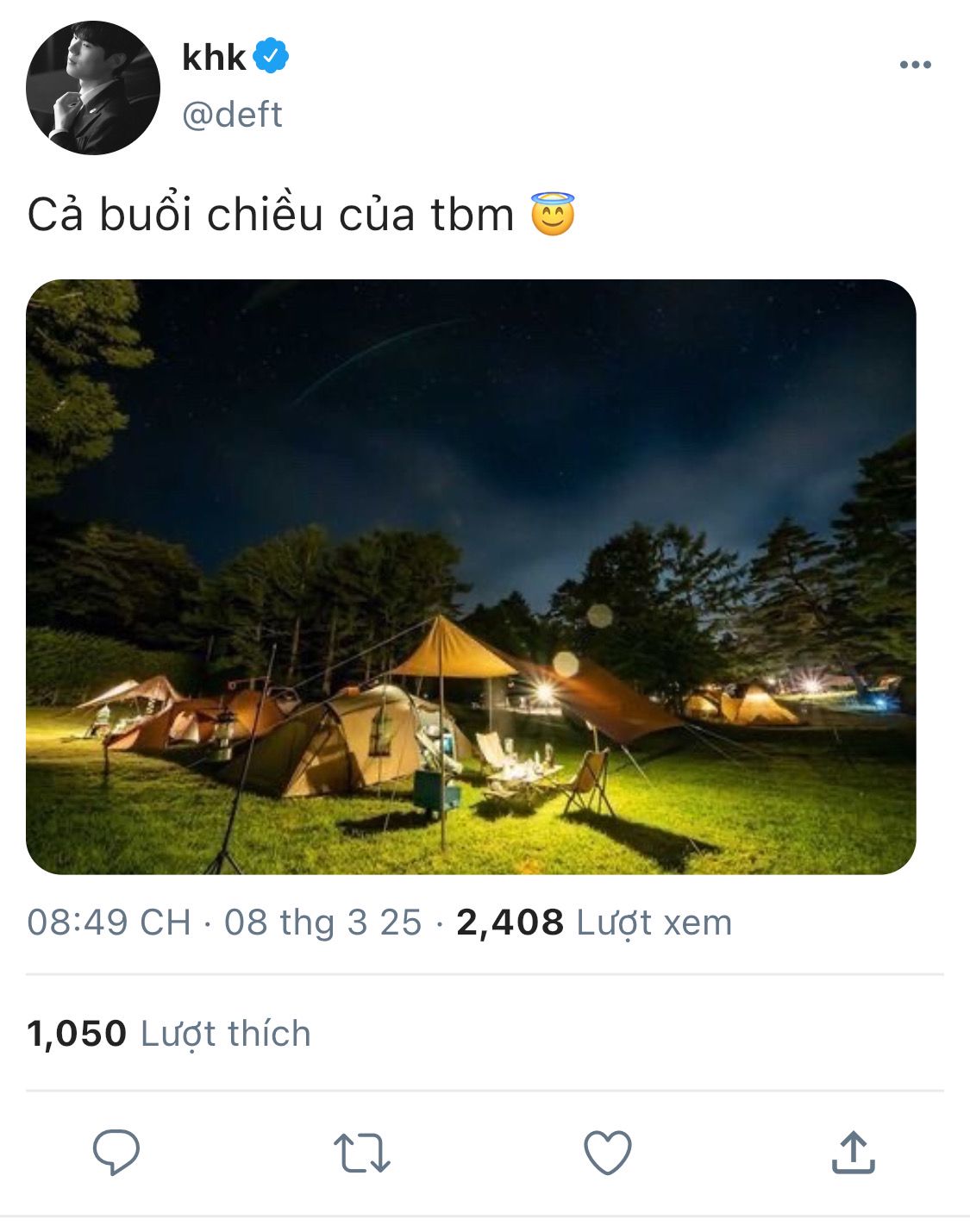Tap the retweet arrows icon

point(362,1154)
